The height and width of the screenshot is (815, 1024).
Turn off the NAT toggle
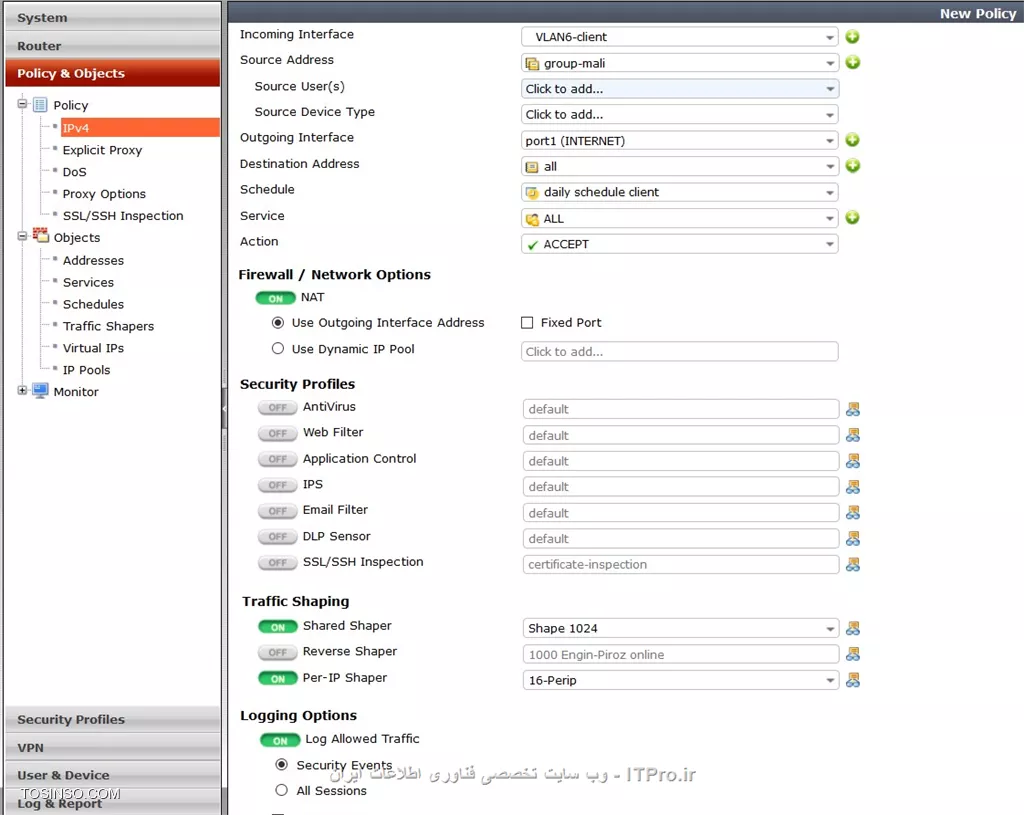tap(276, 298)
